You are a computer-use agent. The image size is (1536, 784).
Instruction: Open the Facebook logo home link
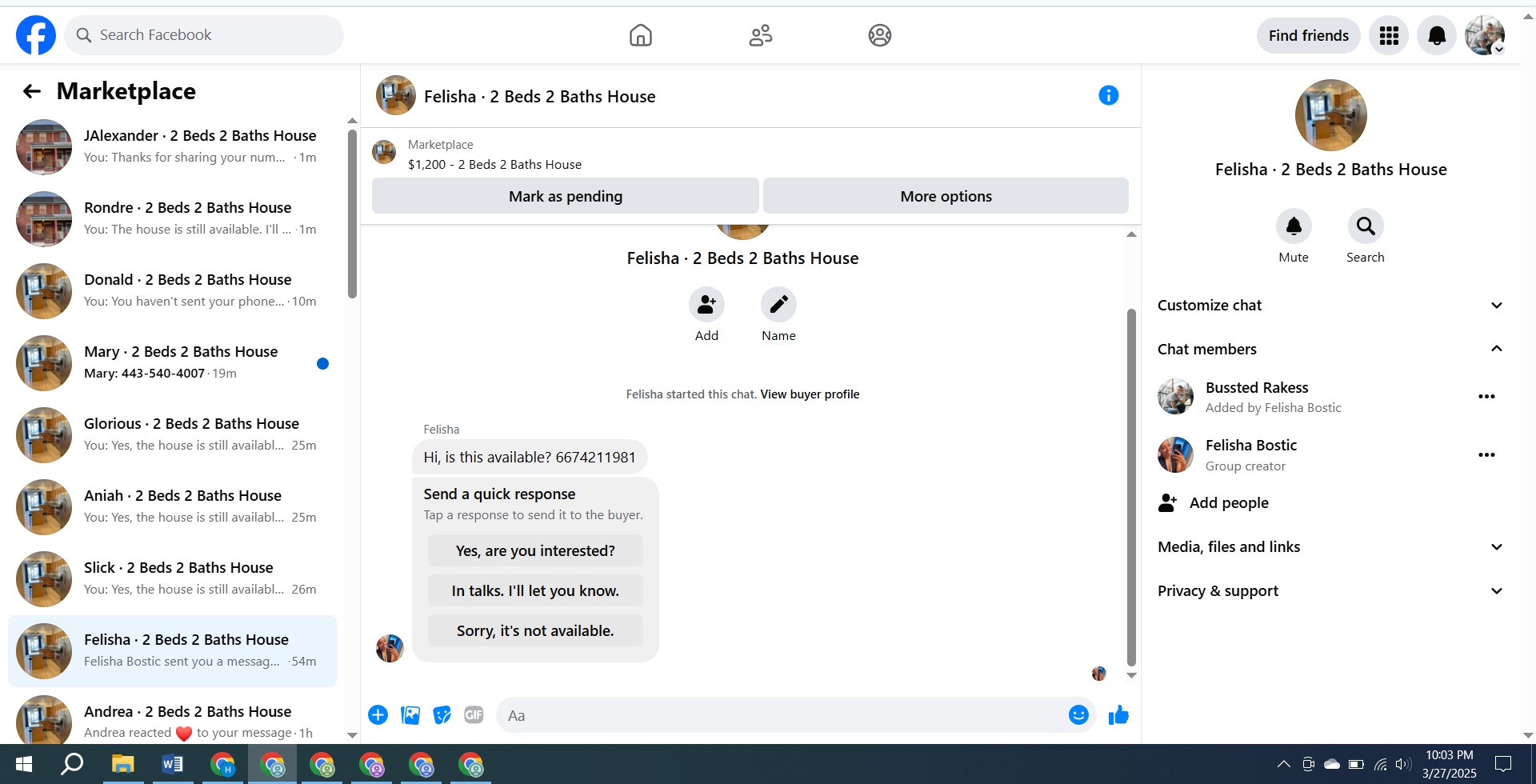coord(36,35)
